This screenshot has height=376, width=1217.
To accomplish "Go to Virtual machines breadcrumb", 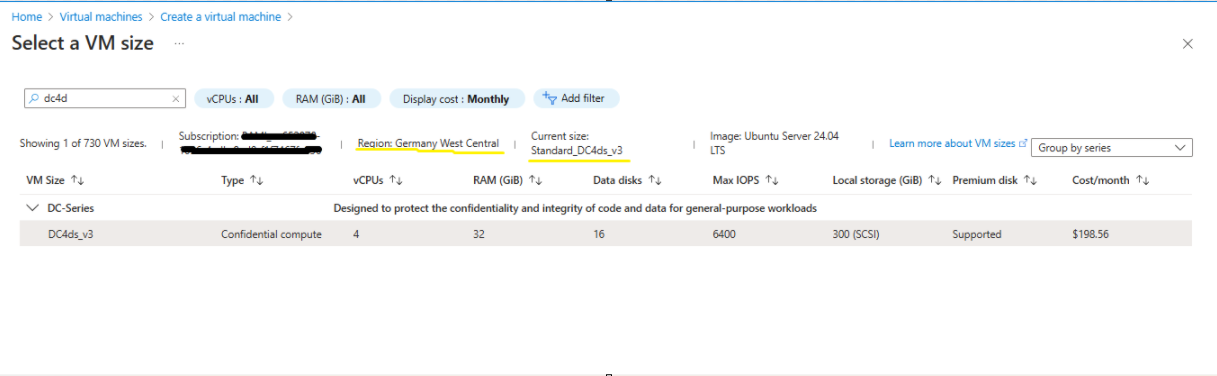I will (100, 17).
